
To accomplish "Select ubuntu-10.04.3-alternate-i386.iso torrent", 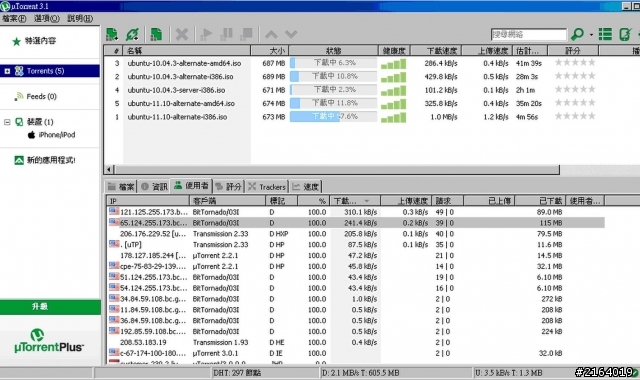I will (180, 77).
